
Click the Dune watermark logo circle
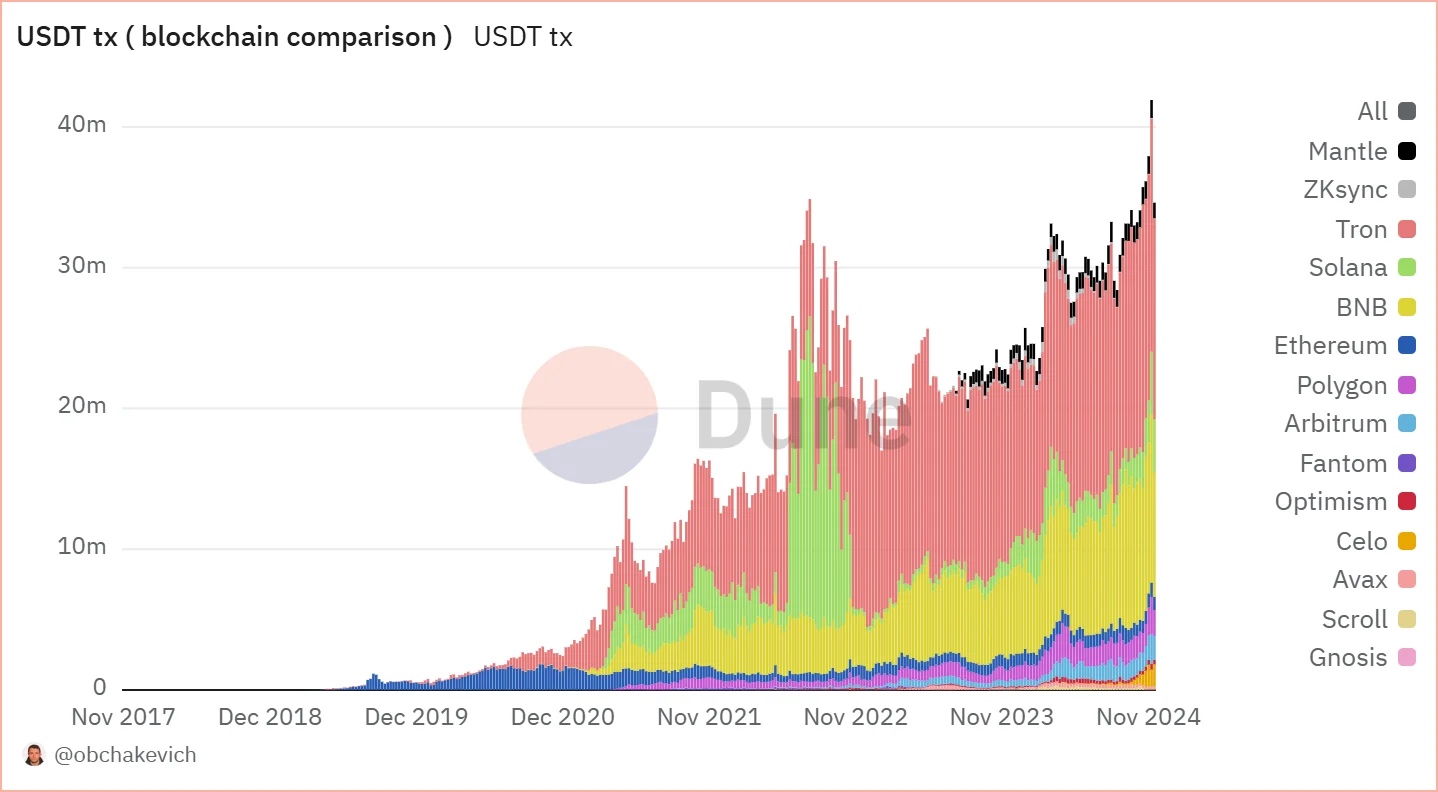coord(589,415)
